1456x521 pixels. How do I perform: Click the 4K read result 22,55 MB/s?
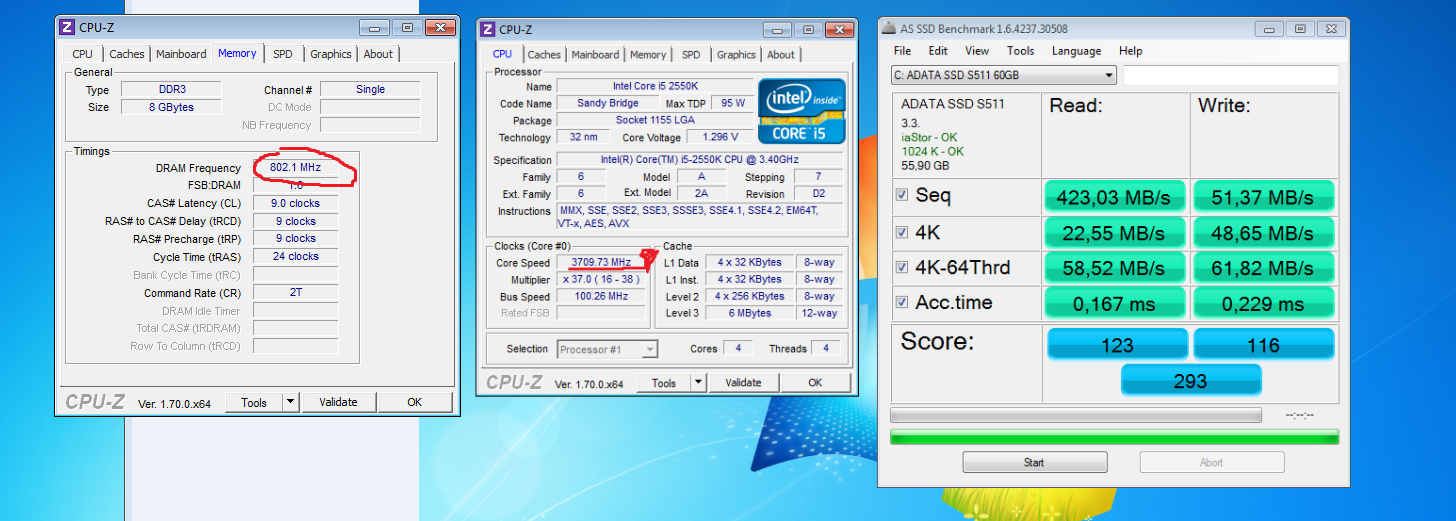pos(1116,233)
